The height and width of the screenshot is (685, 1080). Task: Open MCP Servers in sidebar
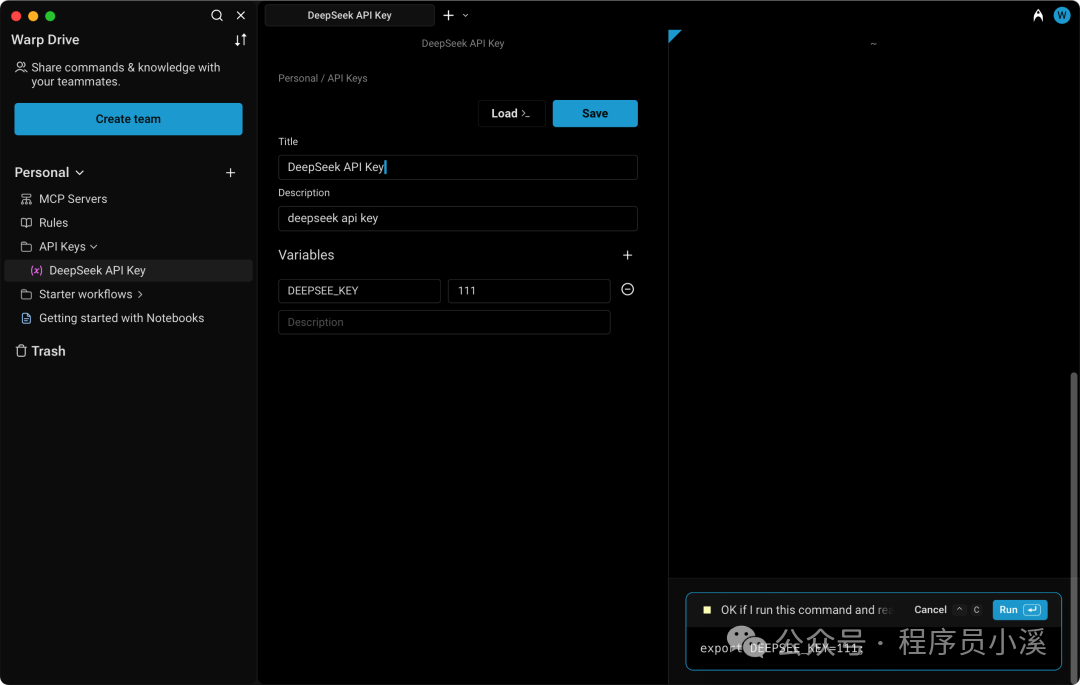pos(73,199)
